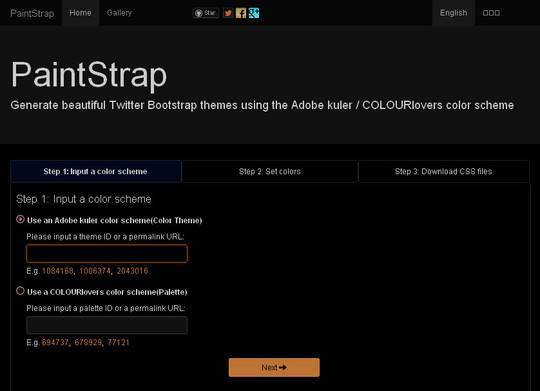Image resolution: width=540 pixels, height=391 pixels.
Task: Switch language to English
Action: (454, 13)
